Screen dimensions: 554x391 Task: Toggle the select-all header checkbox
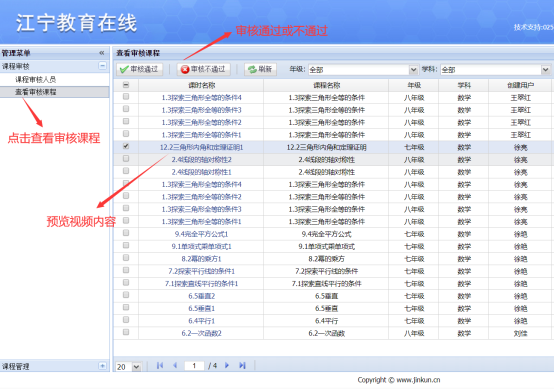click(126, 85)
